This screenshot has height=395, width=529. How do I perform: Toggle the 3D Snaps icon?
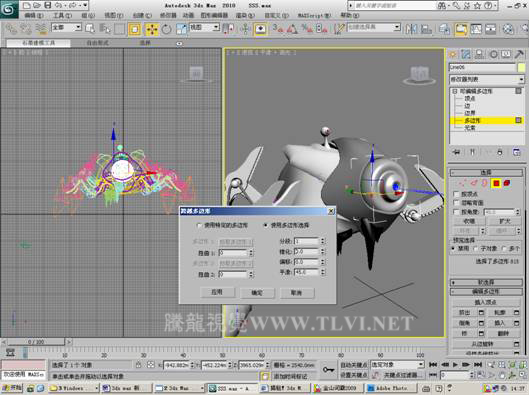click(278, 29)
